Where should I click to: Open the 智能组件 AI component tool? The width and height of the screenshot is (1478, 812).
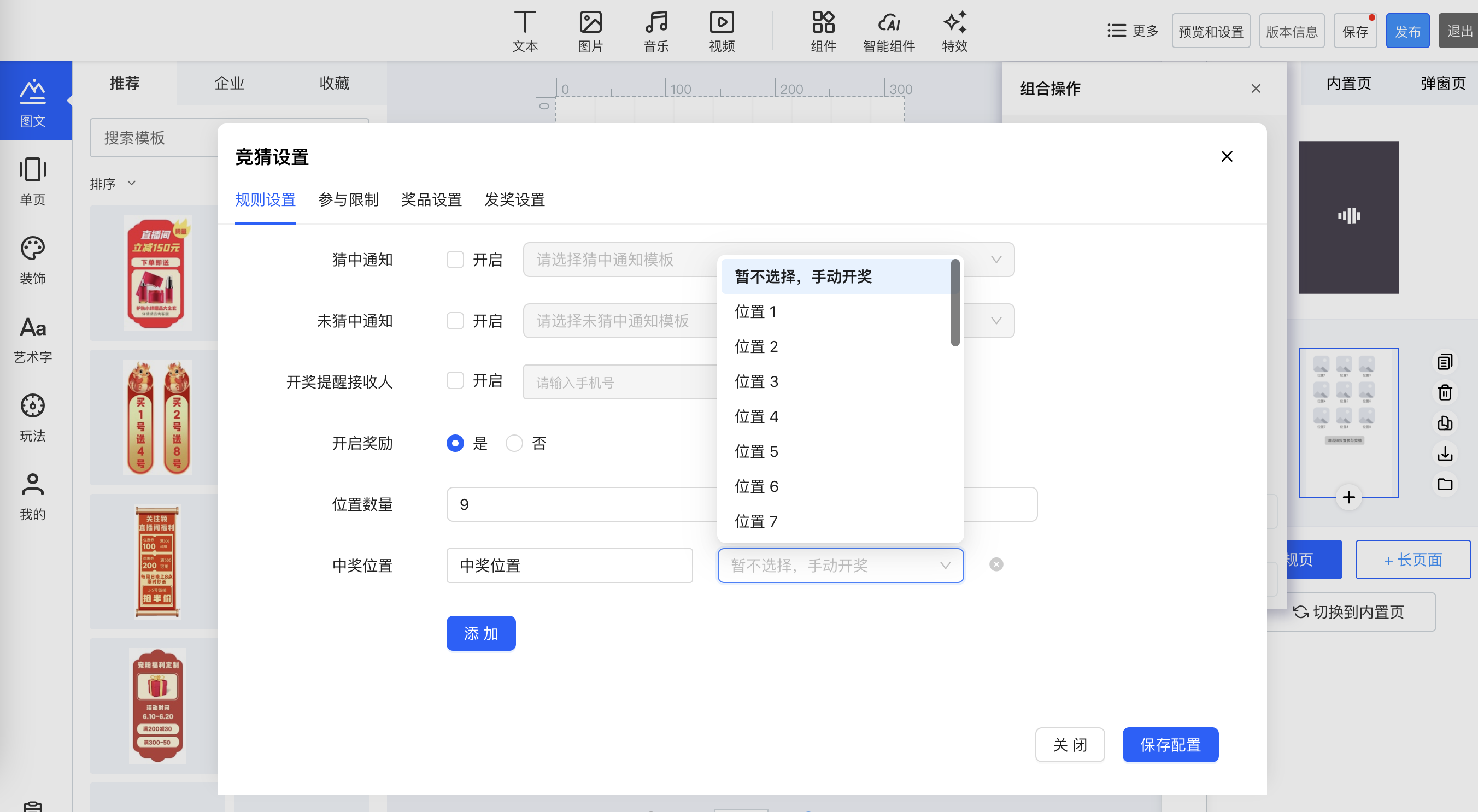click(x=888, y=32)
